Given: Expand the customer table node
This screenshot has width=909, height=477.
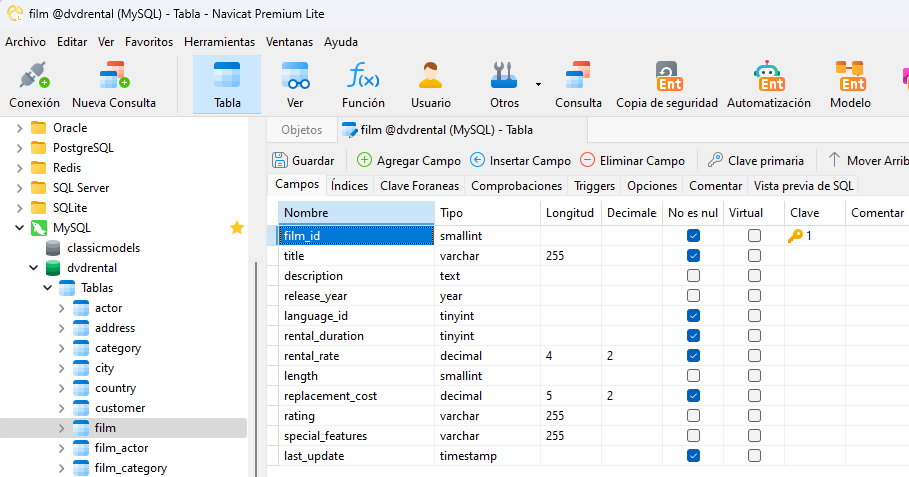Looking at the screenshot, I should point(61,408).
